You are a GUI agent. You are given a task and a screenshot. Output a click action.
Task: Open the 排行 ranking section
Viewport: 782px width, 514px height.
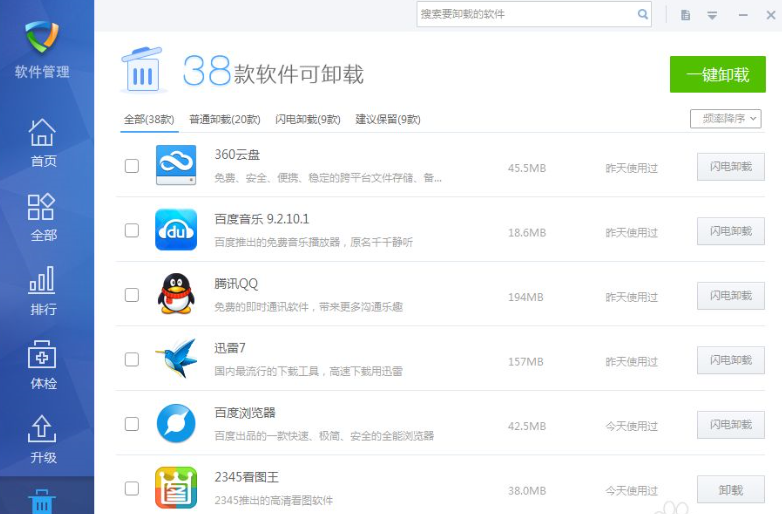(42, 291)
